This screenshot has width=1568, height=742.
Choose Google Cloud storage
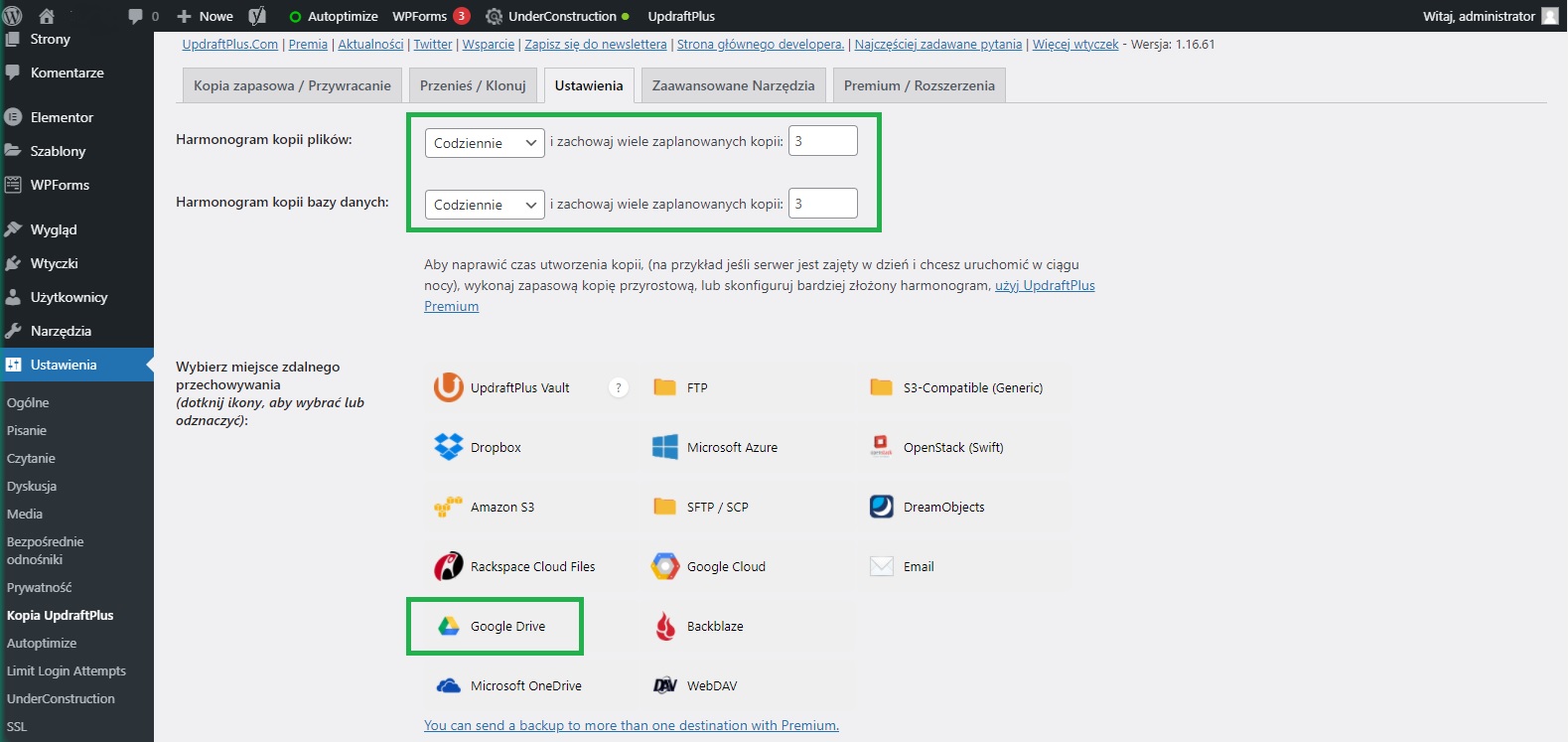pyautogui.click(x=708, y=566)
